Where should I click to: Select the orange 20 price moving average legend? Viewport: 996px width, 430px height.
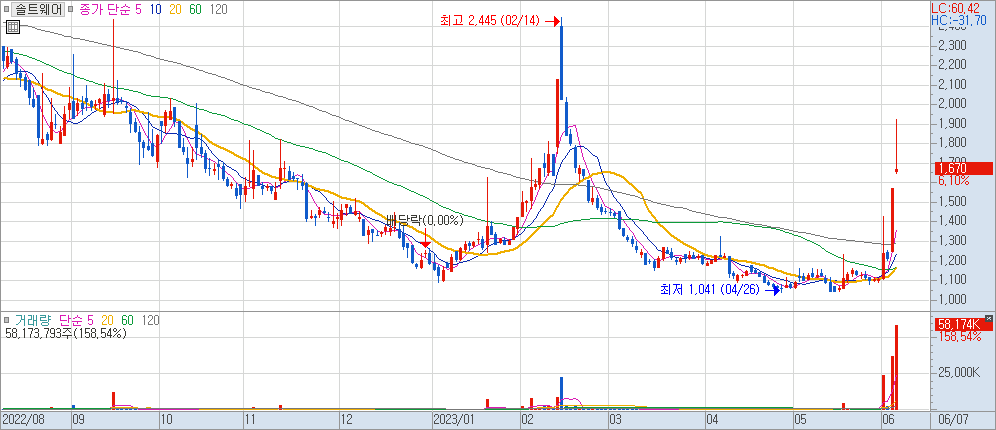coord(176,10)
